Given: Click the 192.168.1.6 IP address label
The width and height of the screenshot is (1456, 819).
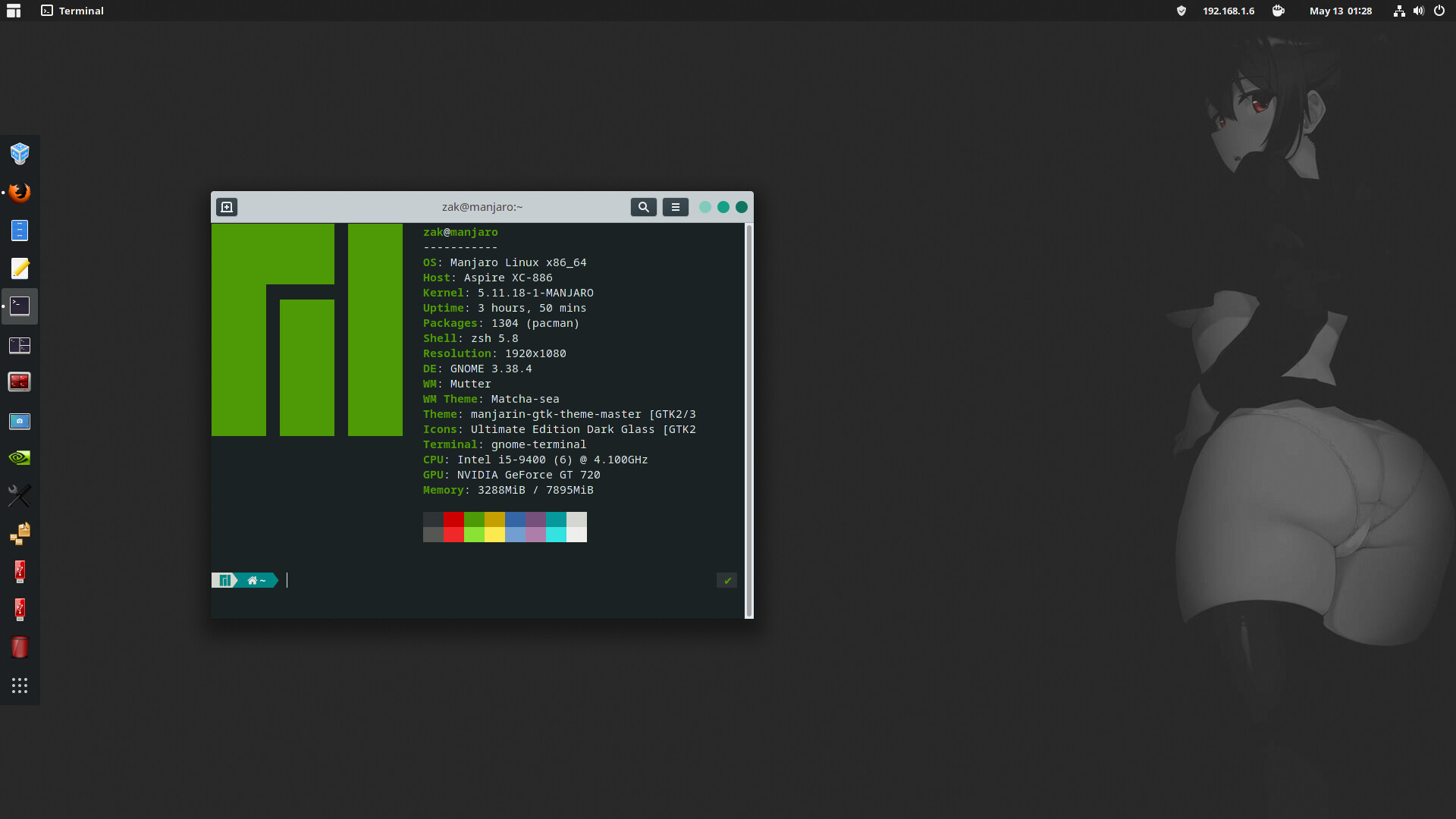Looking at the screenshot, I should pos(1228,11).
